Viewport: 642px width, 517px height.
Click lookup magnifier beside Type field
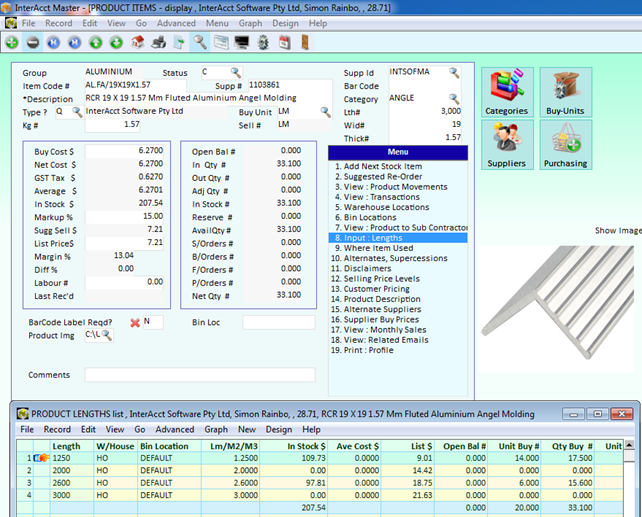77,112
